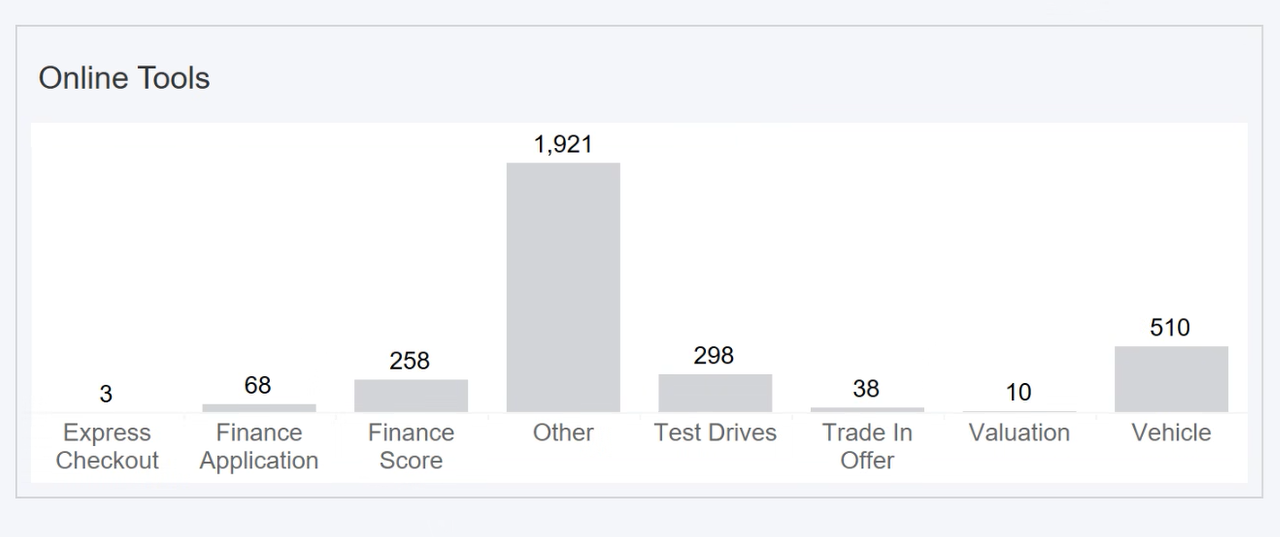Click the Valuation bar
Viewport: 1280px width, 537px height.
tap(1019, 411)
